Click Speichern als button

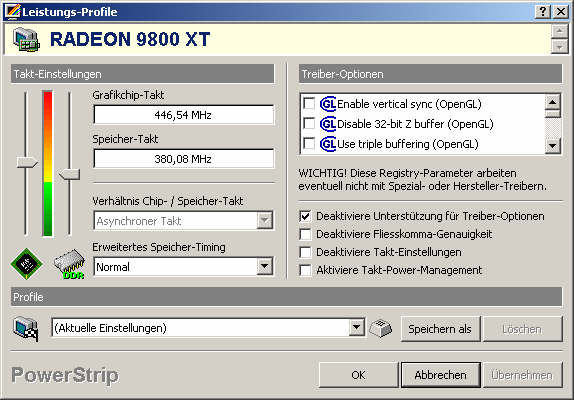tap(440, 329)
